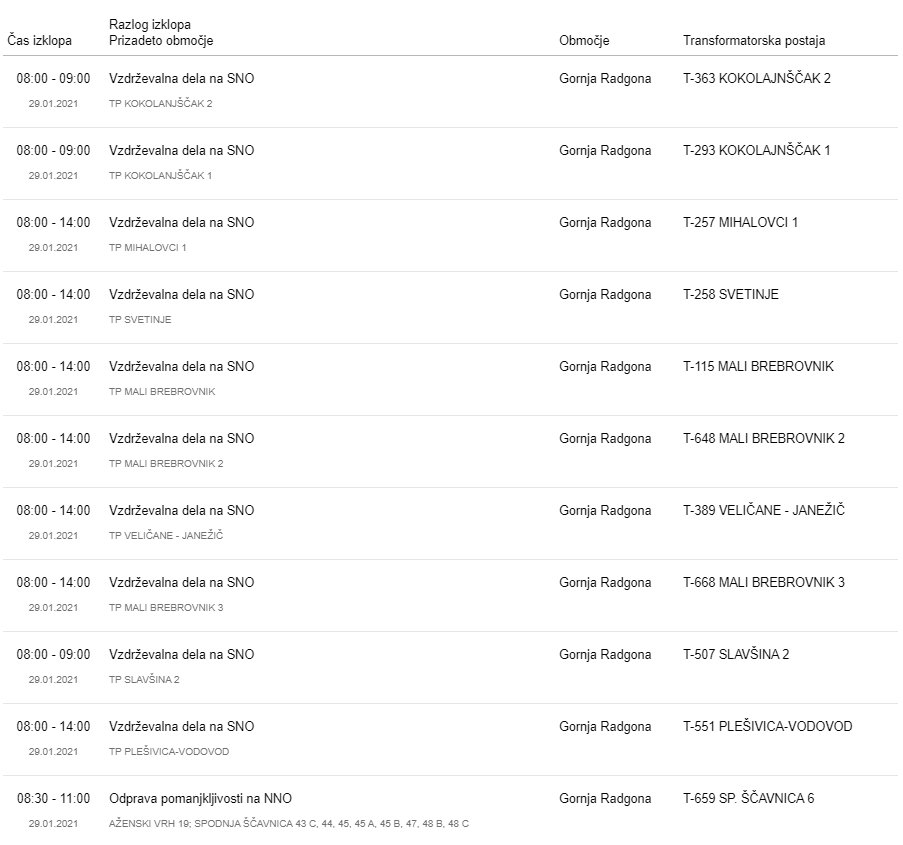Click T-258 SVETINJE station text
The height and width of the screenshot is (845, 903).
(x=730, y=294)
